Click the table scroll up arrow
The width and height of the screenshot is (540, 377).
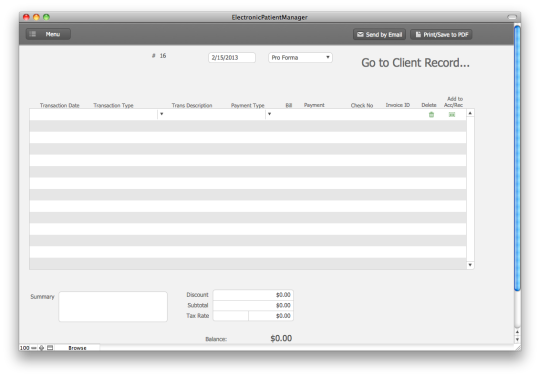[x=470, y=113]
